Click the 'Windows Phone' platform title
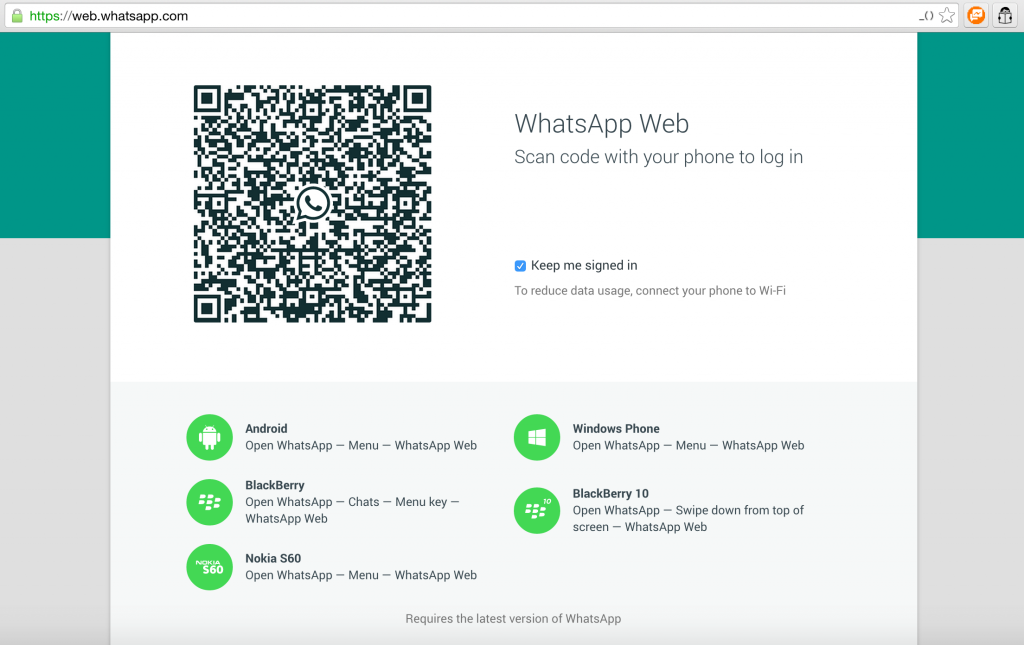Screen dimensions: 1024x645 tap(616, 429)
